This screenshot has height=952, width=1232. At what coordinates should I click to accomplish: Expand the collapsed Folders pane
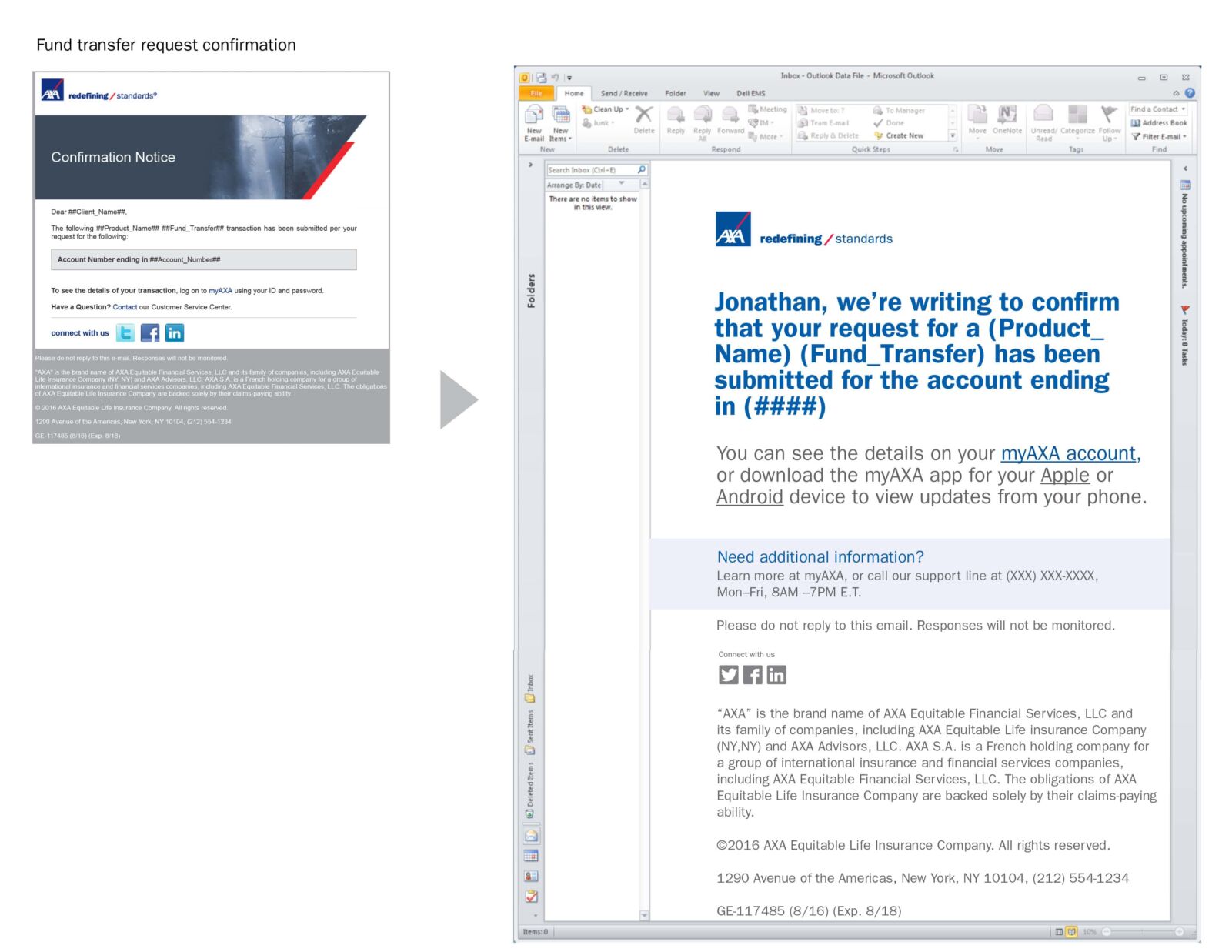point(530,165)
